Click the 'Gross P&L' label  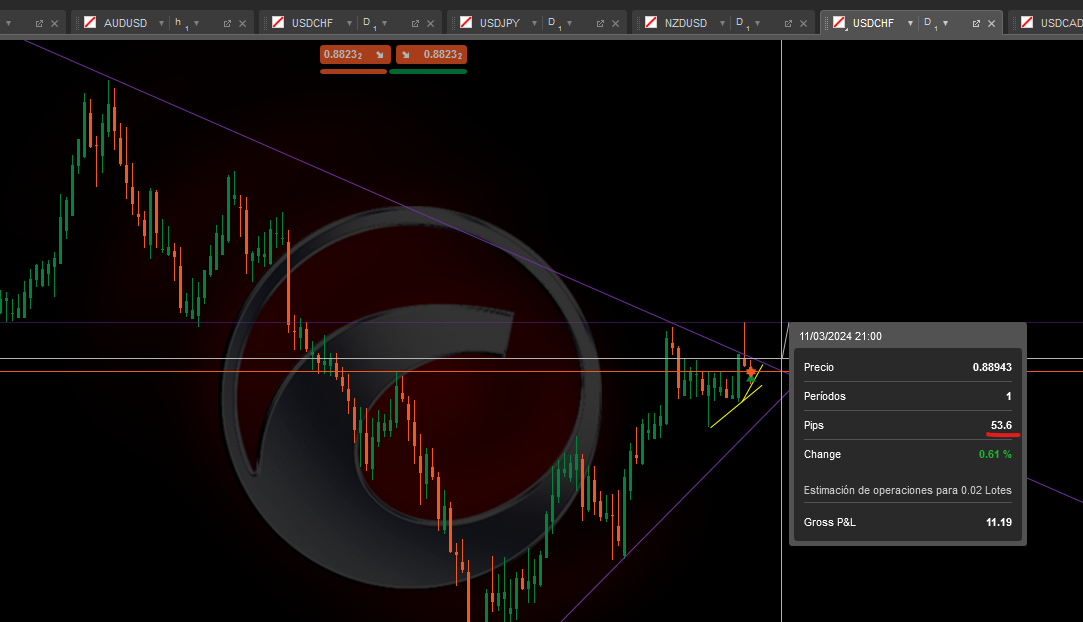pos(830,522)
